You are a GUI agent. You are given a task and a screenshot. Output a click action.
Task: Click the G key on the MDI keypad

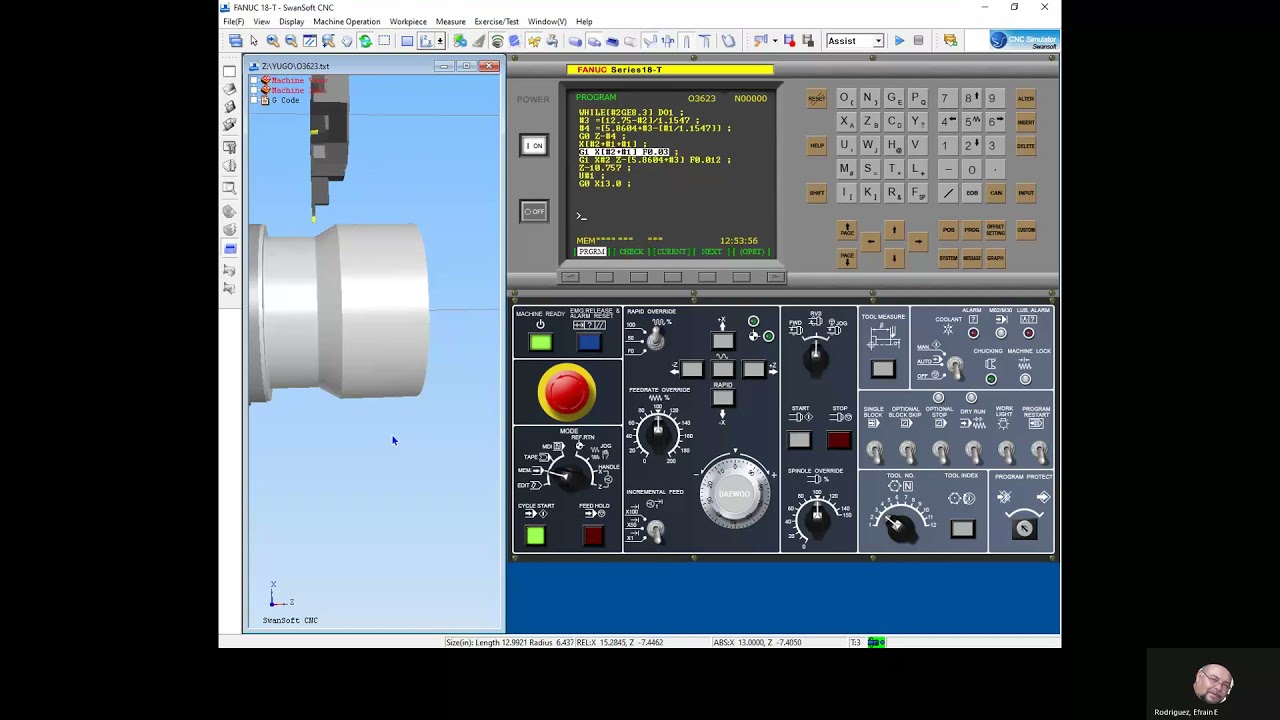click(x=892, y=98)
